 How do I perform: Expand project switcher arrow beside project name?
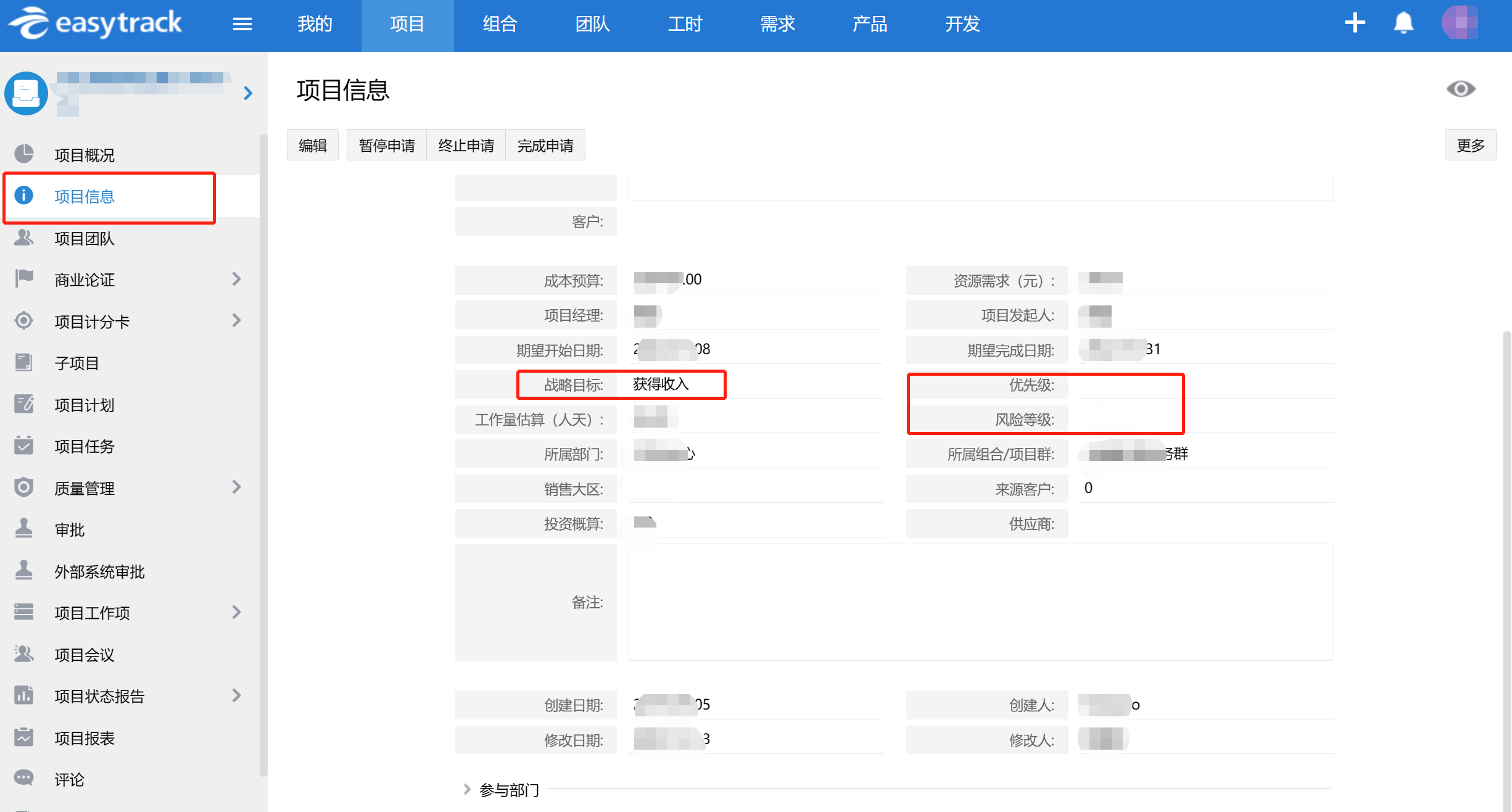tap(248, 93)
